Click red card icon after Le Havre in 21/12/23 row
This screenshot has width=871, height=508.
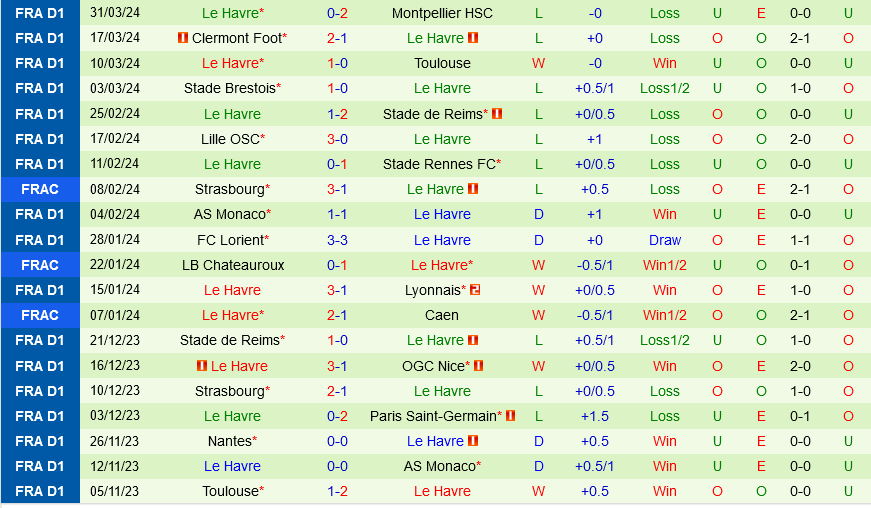pos(473,340)
